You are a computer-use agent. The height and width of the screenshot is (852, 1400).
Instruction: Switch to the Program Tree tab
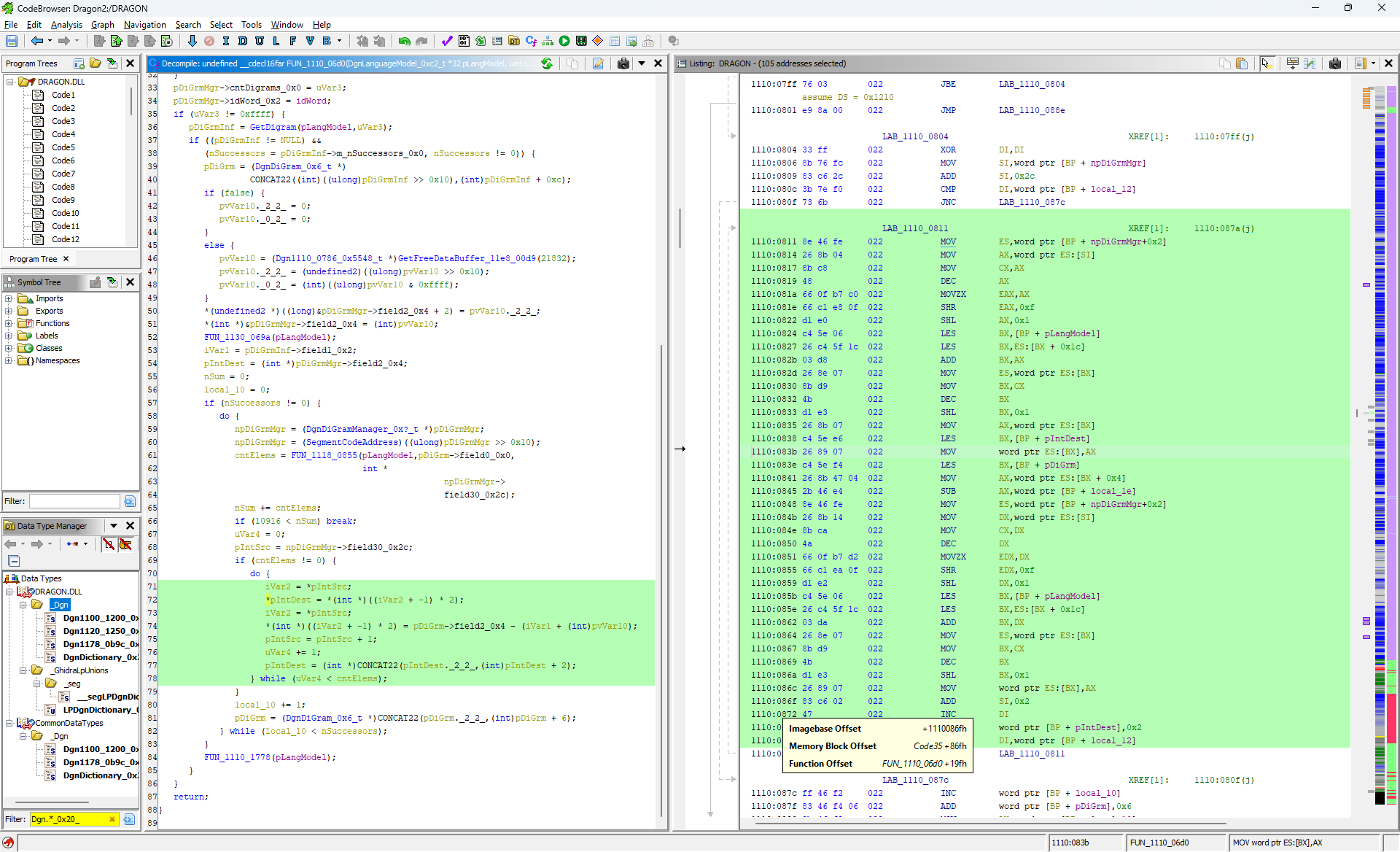click(32, 259)
